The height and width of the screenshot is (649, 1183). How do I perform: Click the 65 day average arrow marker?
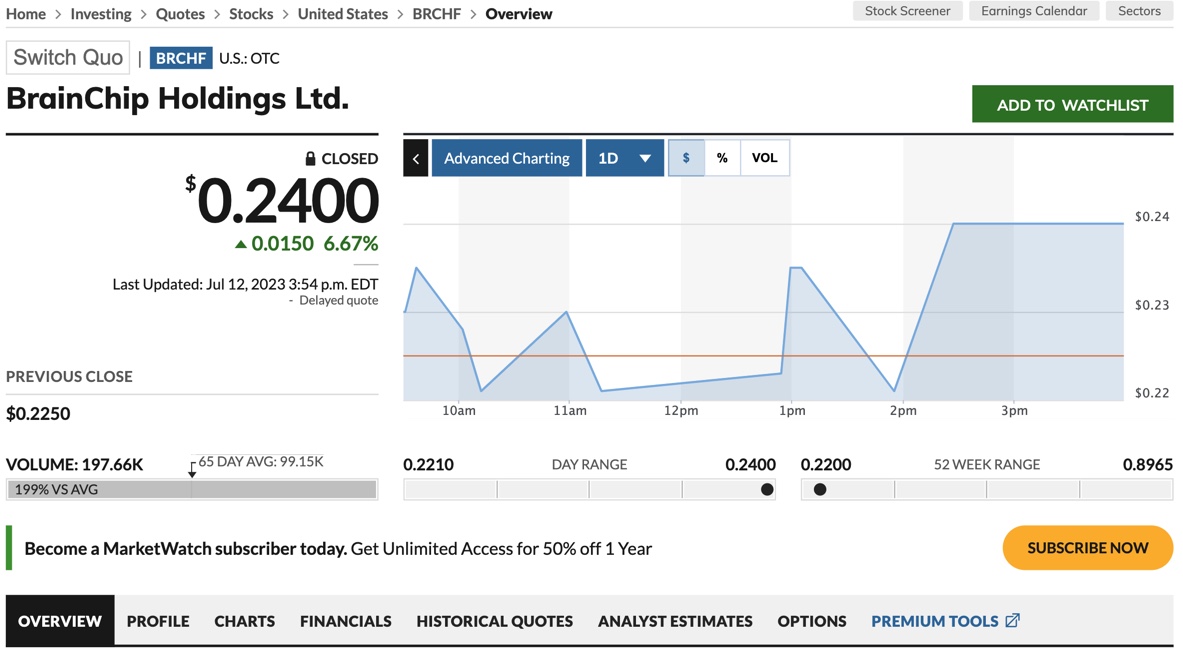tap(192, 470)
